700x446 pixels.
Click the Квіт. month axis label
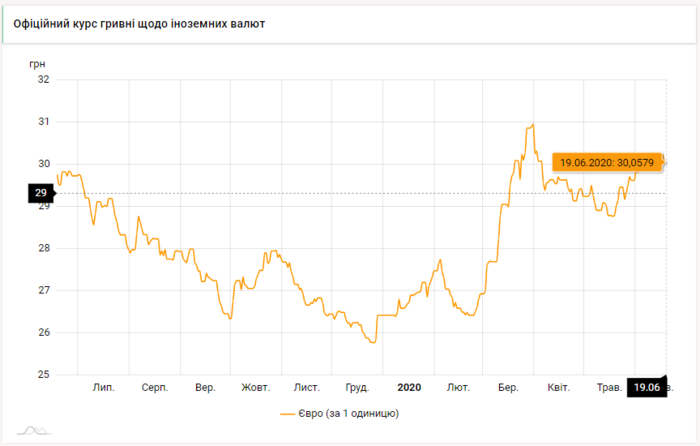pos(559,386)
